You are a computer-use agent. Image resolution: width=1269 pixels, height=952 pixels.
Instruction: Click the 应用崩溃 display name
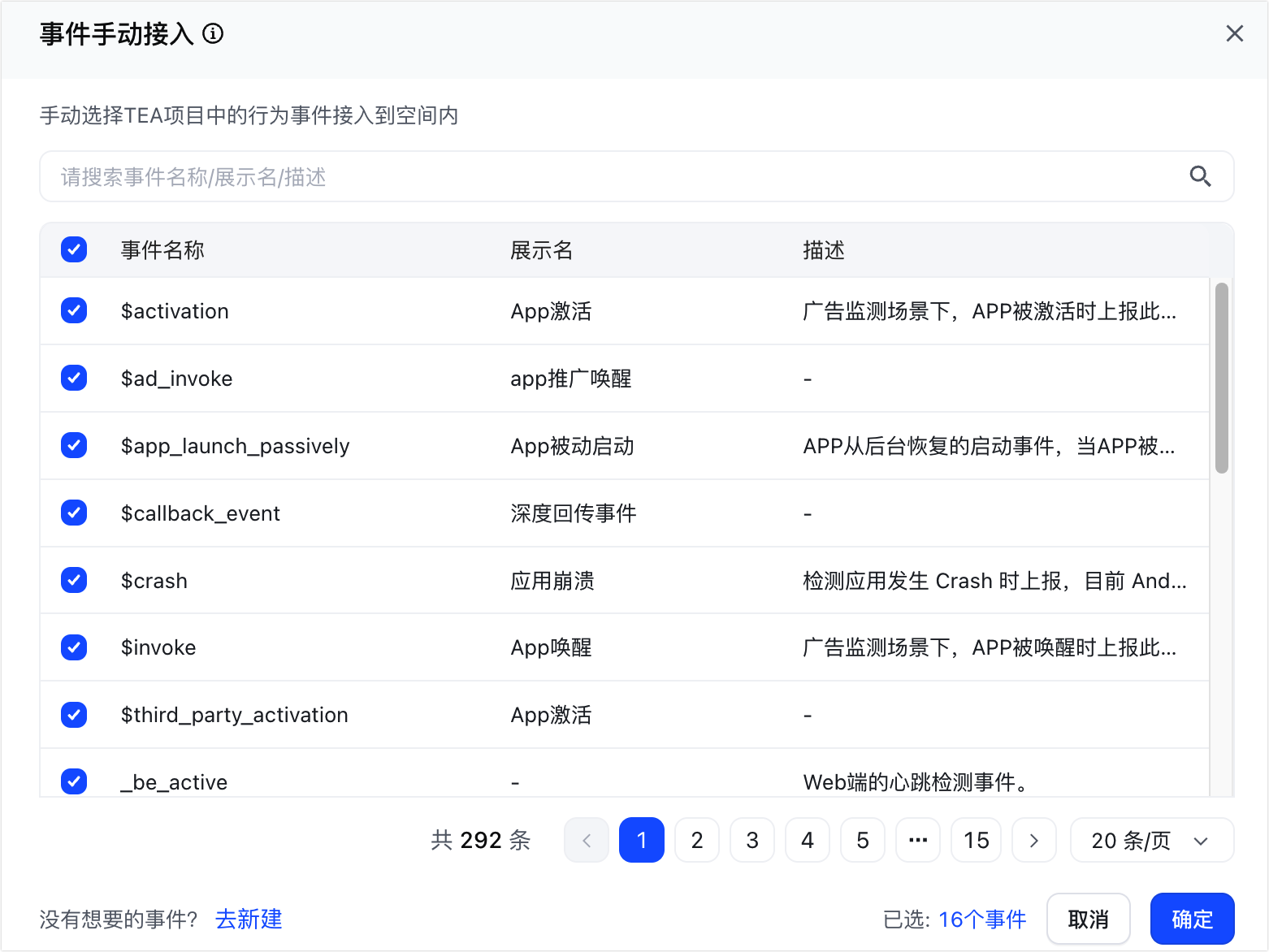[552, 581]
